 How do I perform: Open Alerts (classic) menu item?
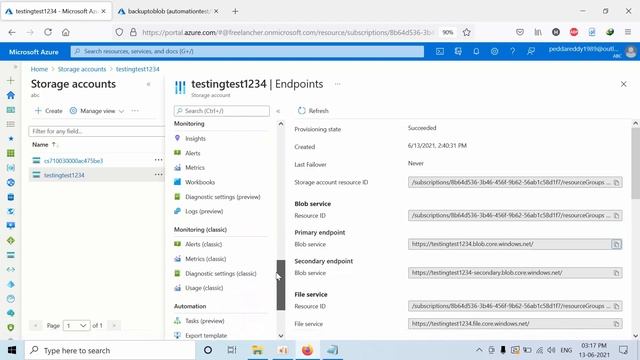pos(203,244)
